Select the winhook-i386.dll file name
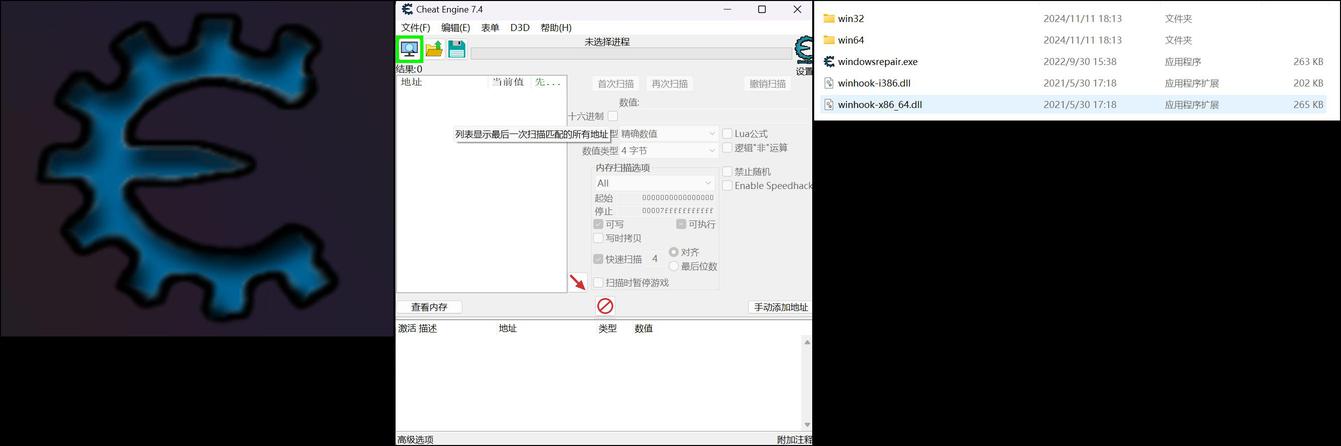Viewport: 1341px width, 446px height. click(874, 83)
